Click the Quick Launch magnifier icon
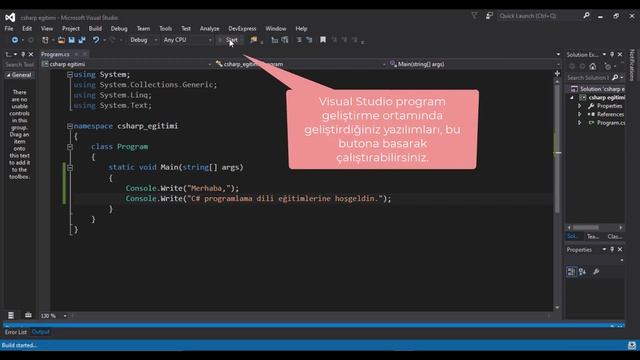The height and width of the screenshot is (360, 640). [x=587, y=16]
